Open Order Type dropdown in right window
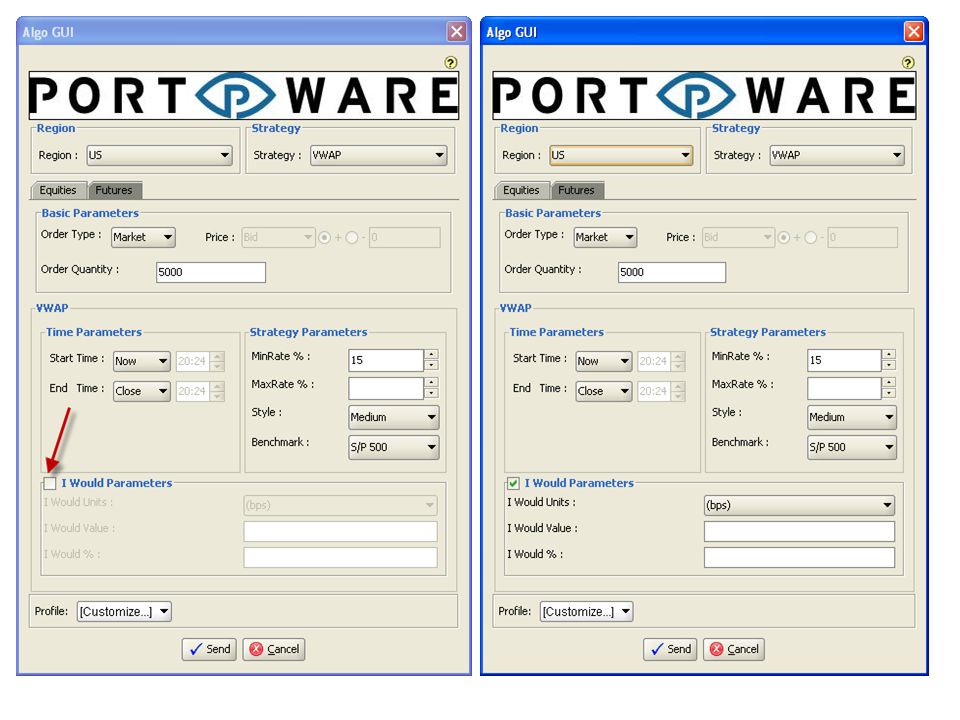960x720 pixels. pyautogui.click(x=605, y=238)
